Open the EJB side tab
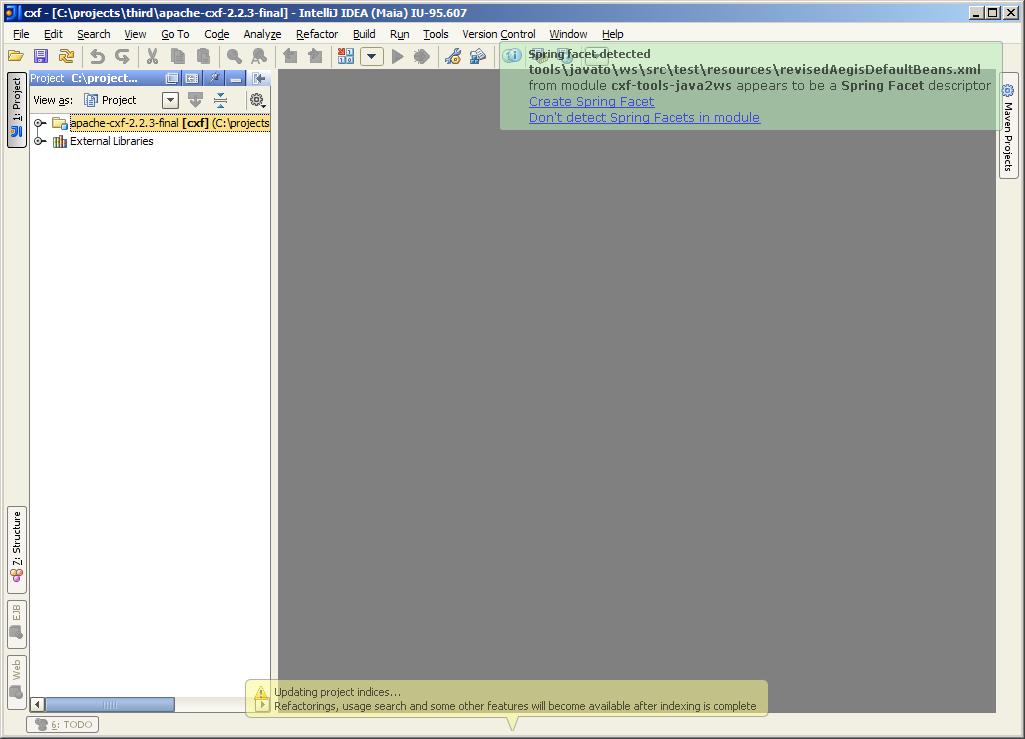 pyautogui.click(x=16, y=624)
